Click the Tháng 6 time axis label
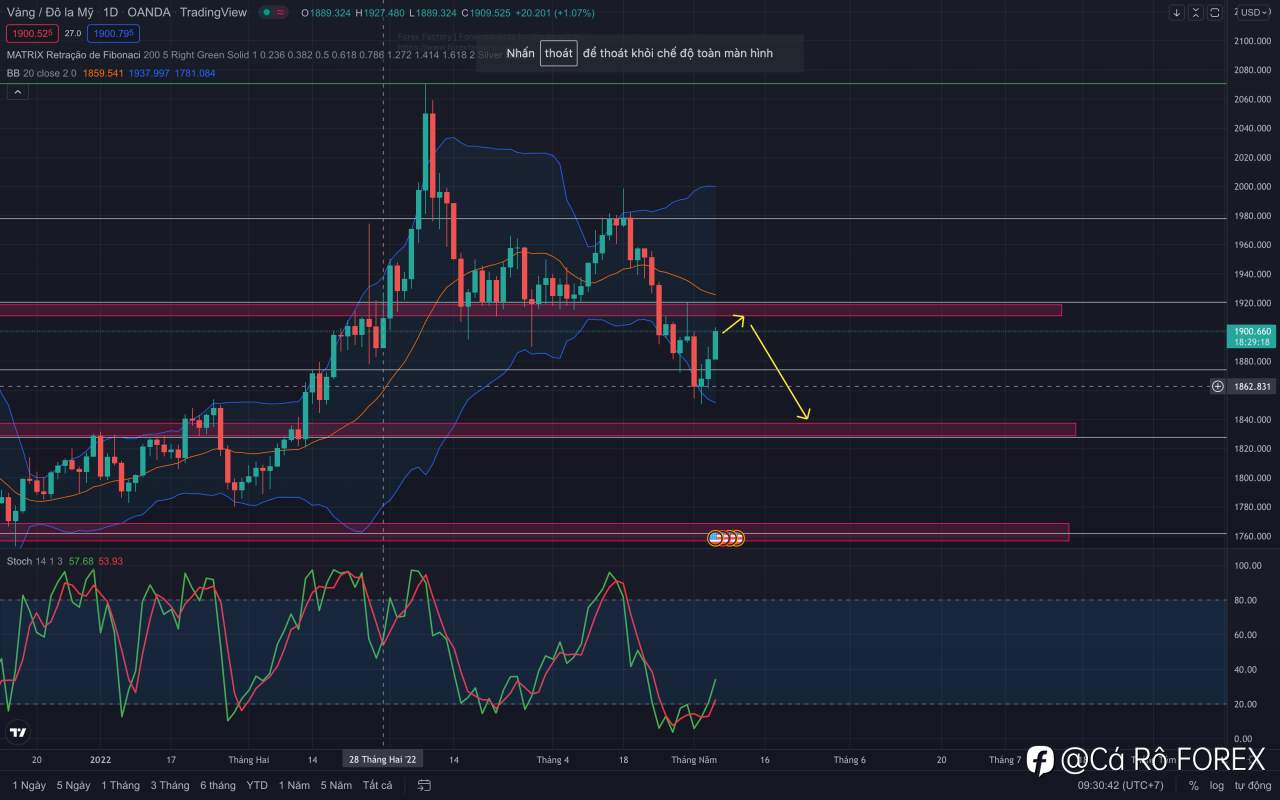1280x800 pixels. coord(849,760)
